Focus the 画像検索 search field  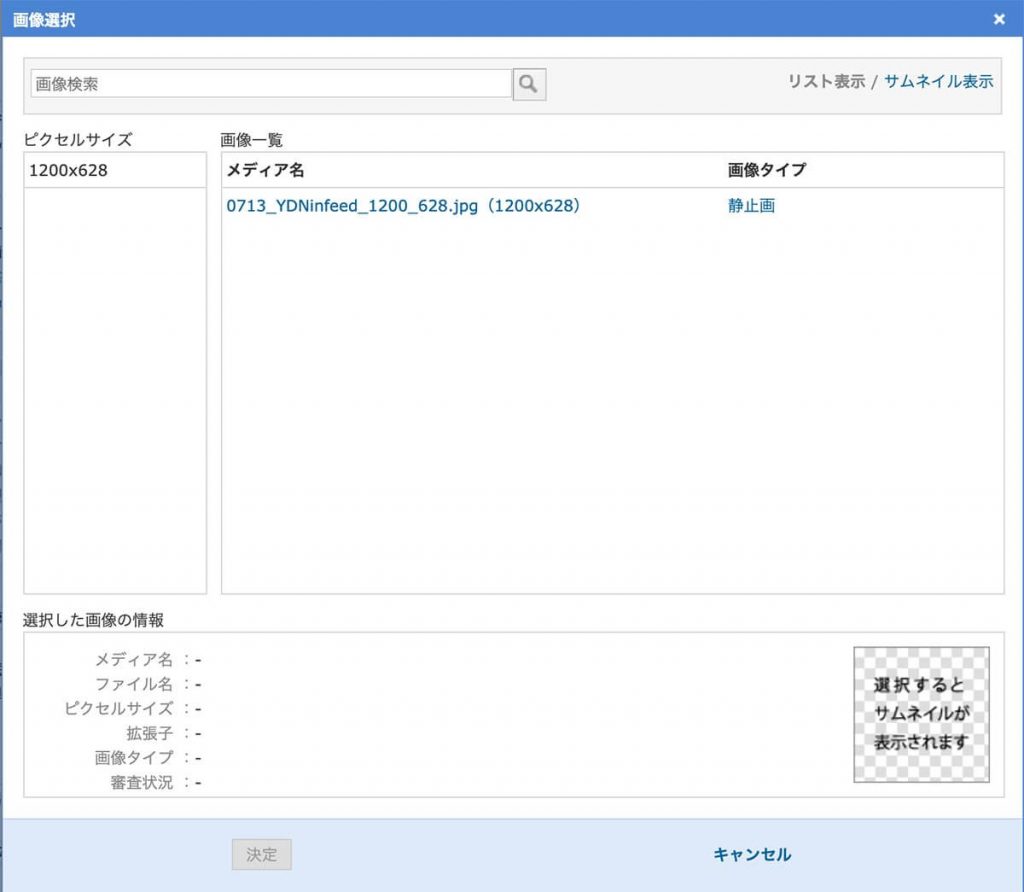[x=271, y=84]
